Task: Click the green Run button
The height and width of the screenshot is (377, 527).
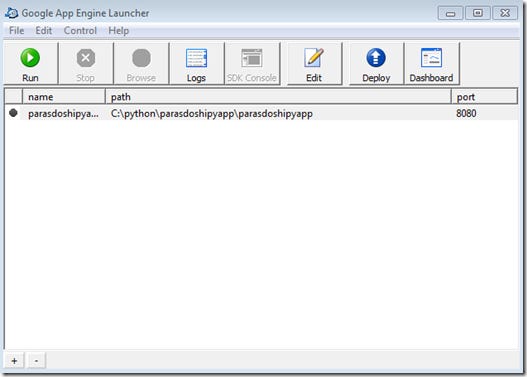Action: point(30,64)
